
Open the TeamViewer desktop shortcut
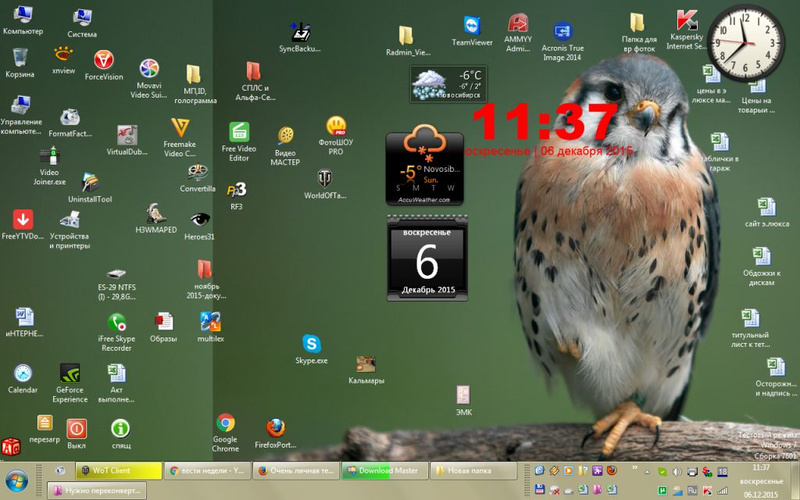(471, 28)
